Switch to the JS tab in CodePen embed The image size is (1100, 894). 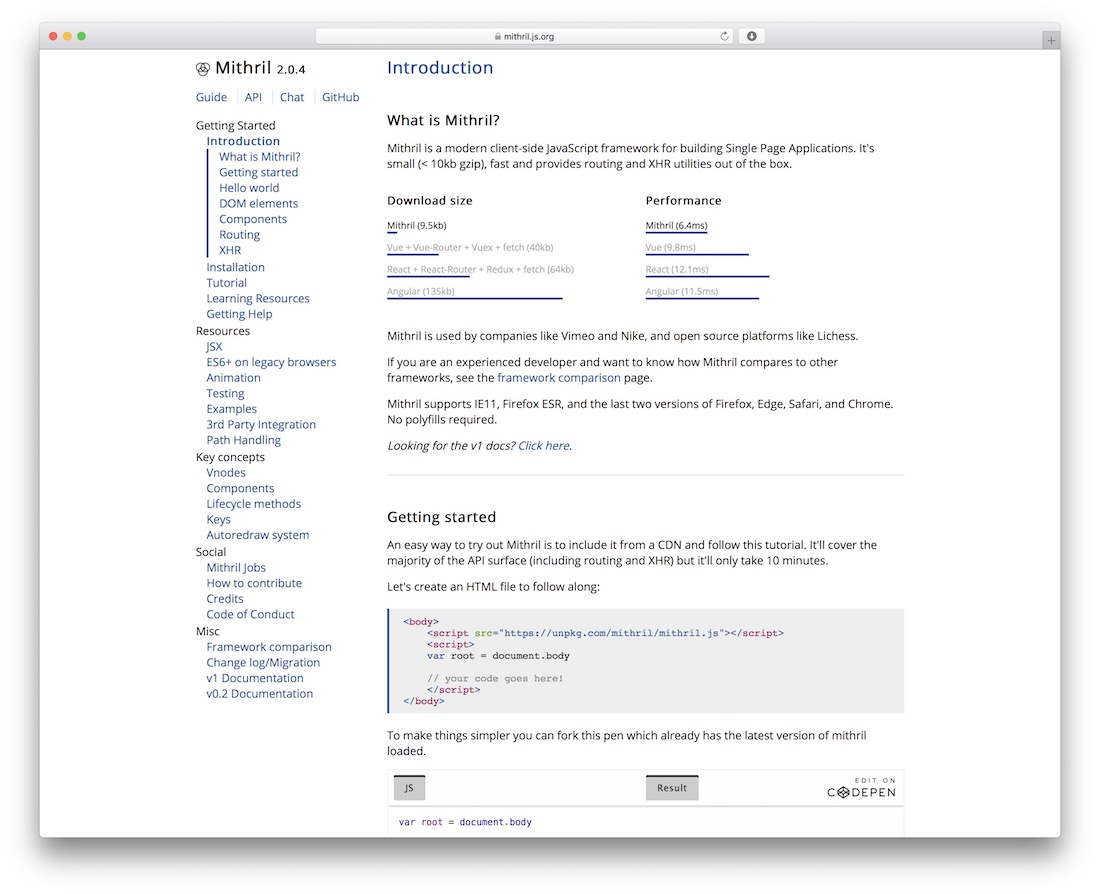pyautogui.click(x=409, y=788)
